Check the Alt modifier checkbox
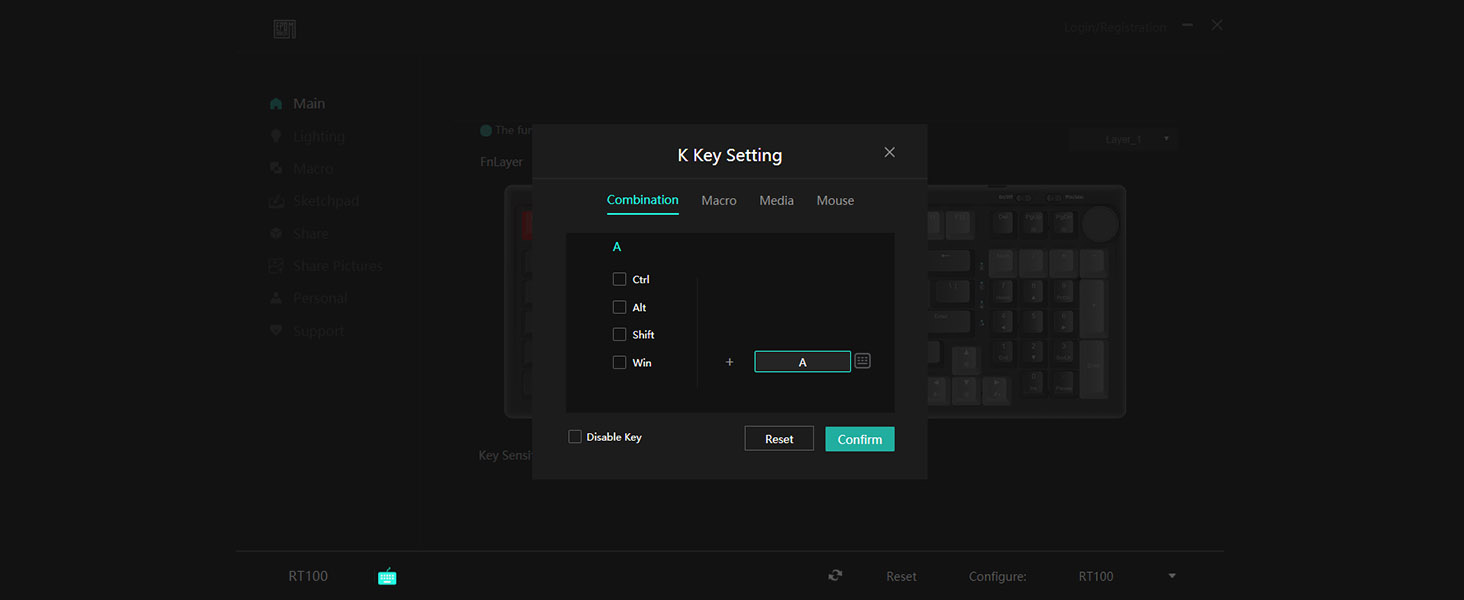The width and height of the screenshot is (1464, 600). [x=619, y=307]
